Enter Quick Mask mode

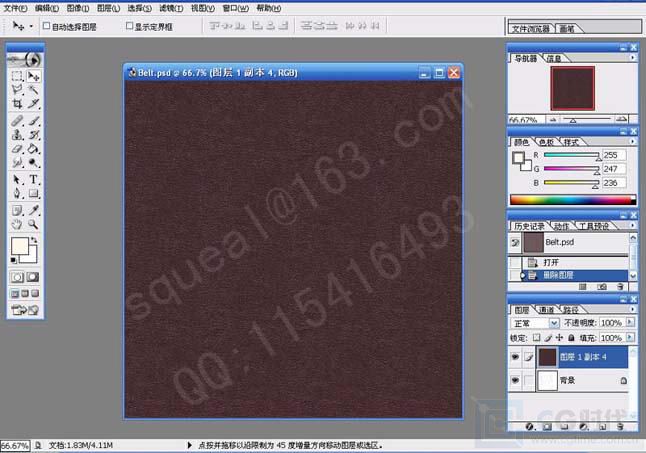coord(33,277)
